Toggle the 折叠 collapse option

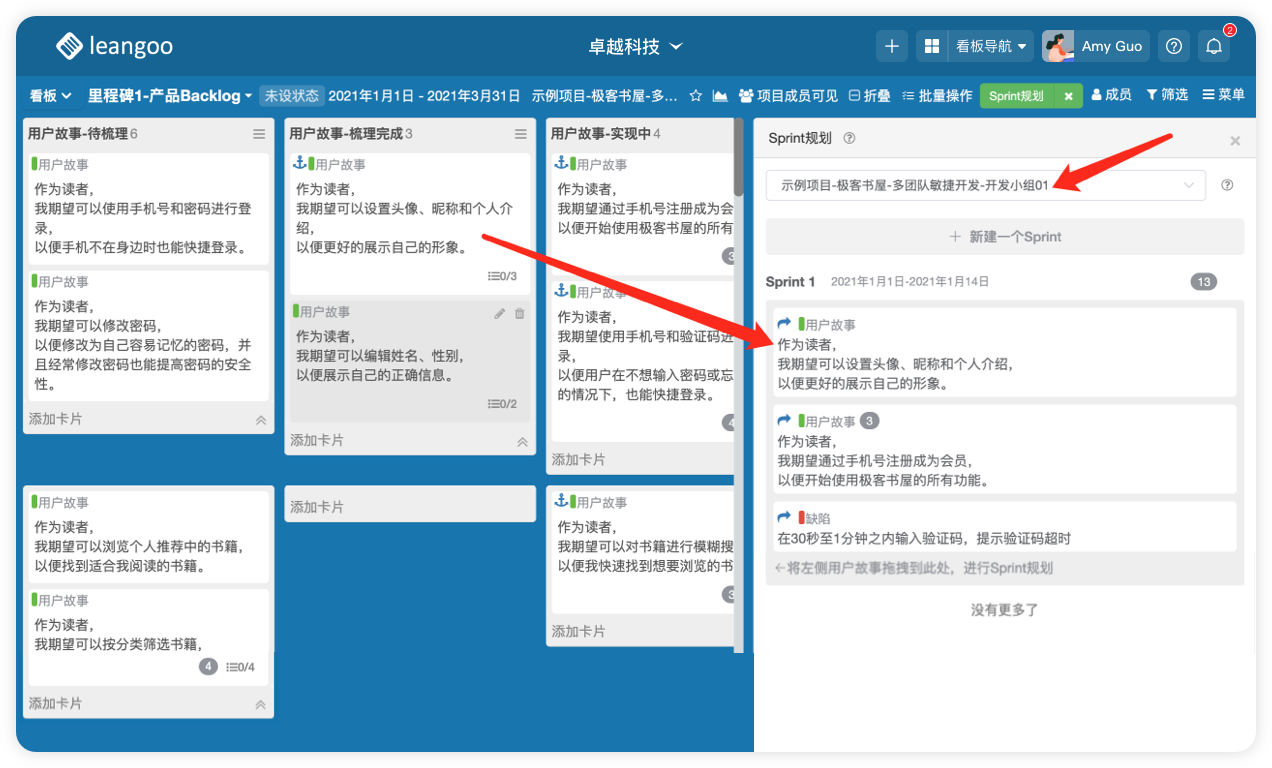point(869,96)
